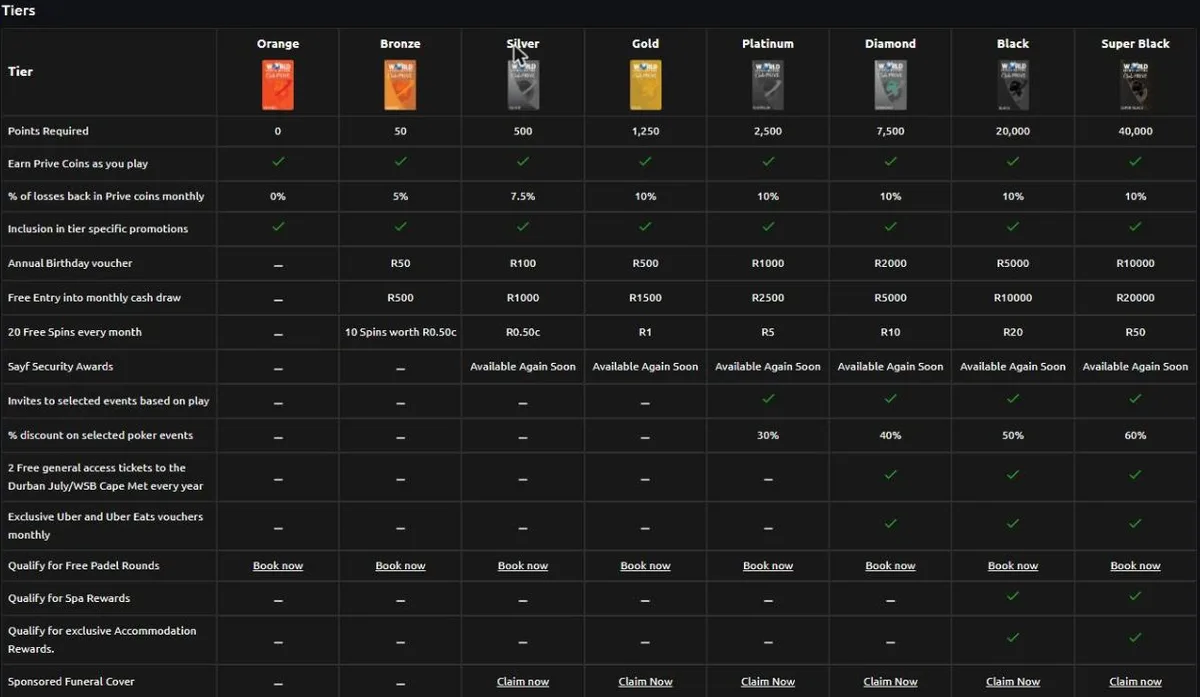Click the 60% poker discount value
This screenshot has height=697, width=1200.
tap(1135, 436)
